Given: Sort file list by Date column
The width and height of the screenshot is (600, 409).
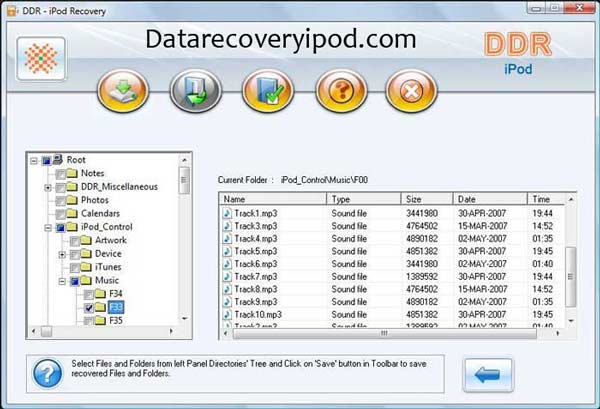Looking at the screenshot, I should pyautogui.click(x=490, y=199).
